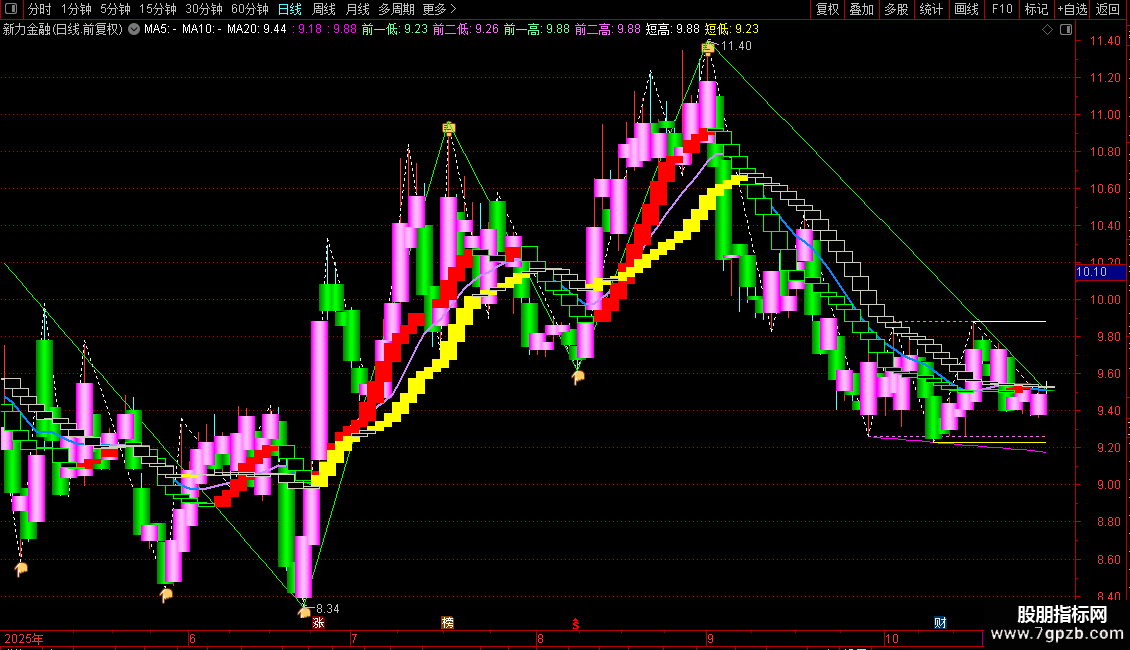This screenshot has height=650, width=1130.
Task: Switch to the 30分钟 chart period
Action: pos(203,9)
